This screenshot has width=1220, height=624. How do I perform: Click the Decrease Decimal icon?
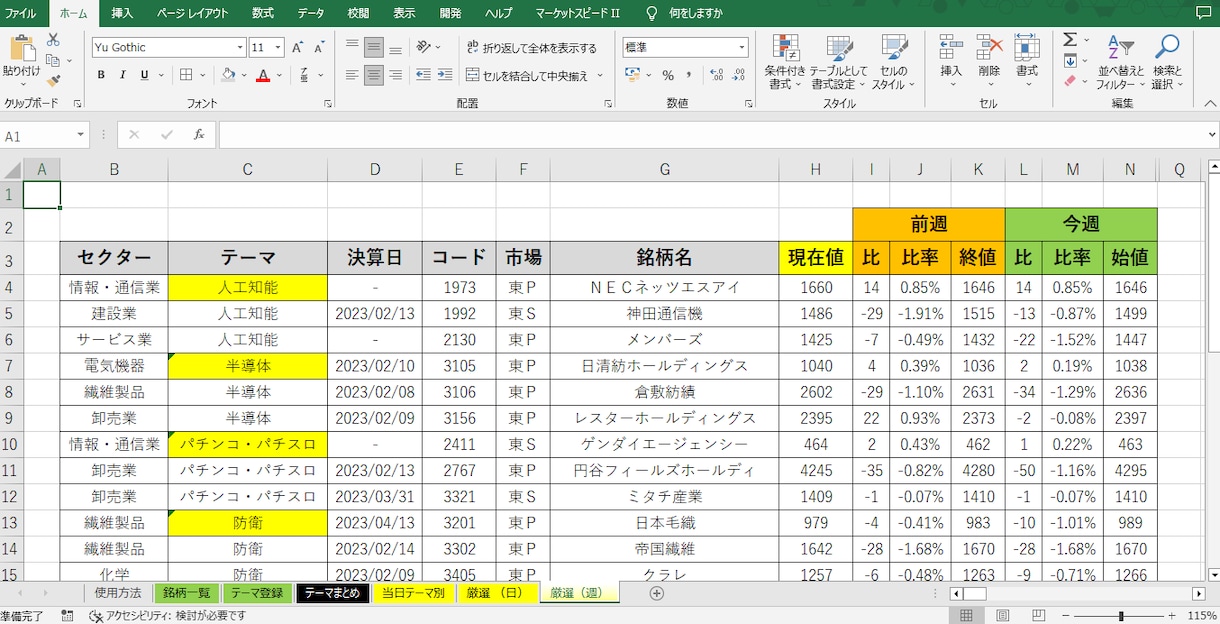739,75
